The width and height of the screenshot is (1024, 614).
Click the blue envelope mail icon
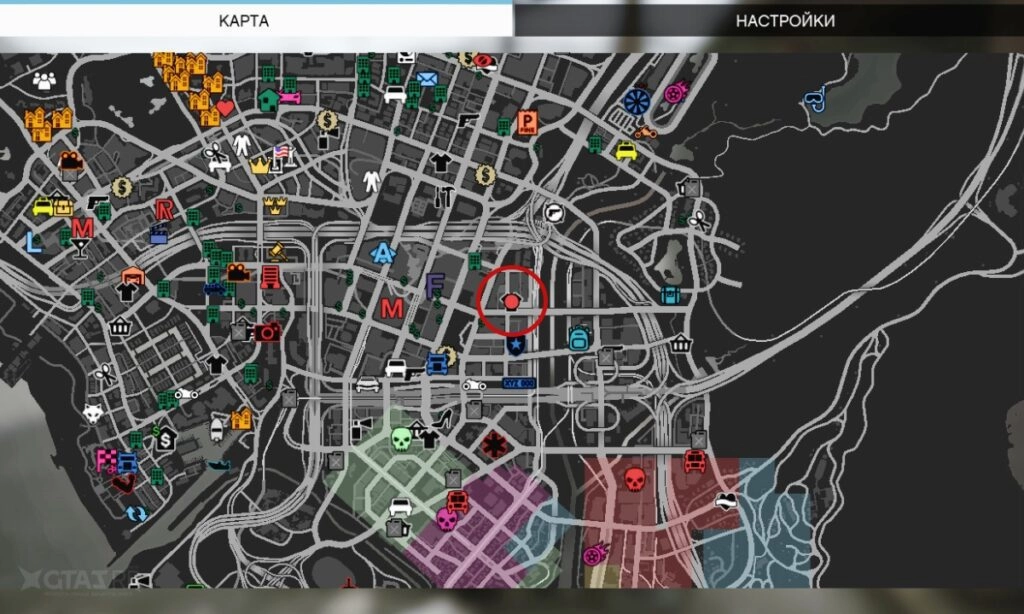coord(427,79)
